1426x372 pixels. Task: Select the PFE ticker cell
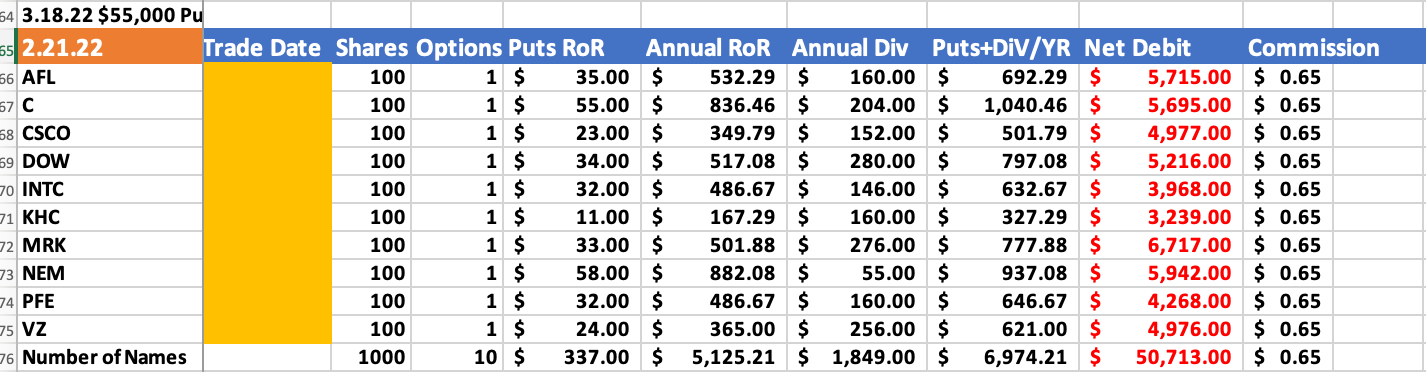point(109,301)
